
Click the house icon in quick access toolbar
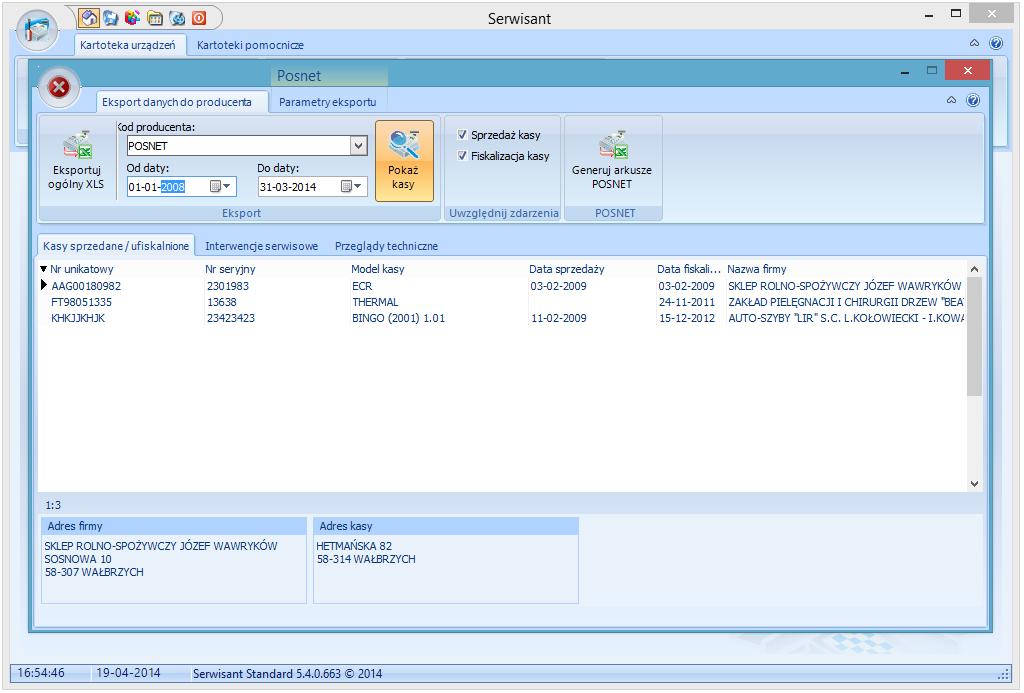tap(89, 18)
